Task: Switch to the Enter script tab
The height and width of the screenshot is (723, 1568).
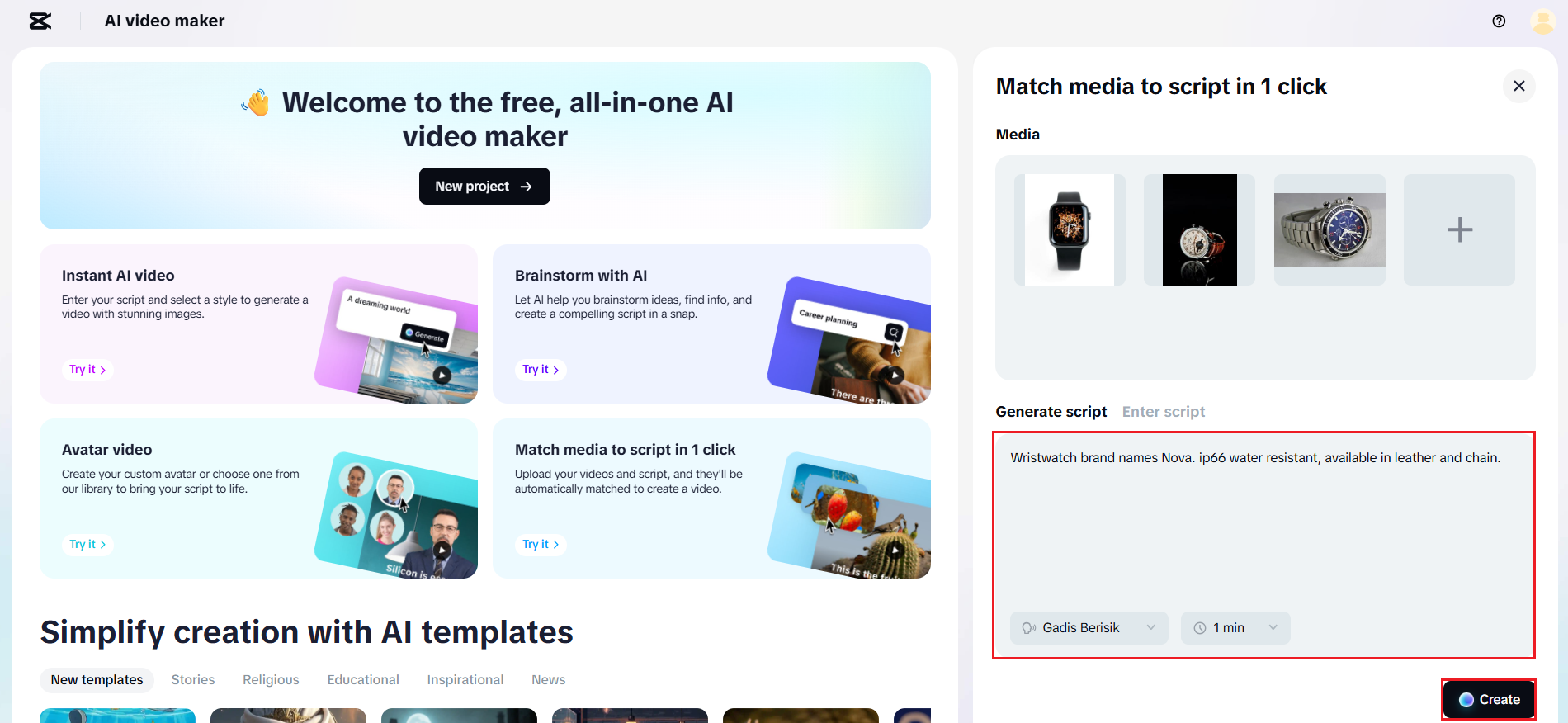Action: coord(1164,412)
